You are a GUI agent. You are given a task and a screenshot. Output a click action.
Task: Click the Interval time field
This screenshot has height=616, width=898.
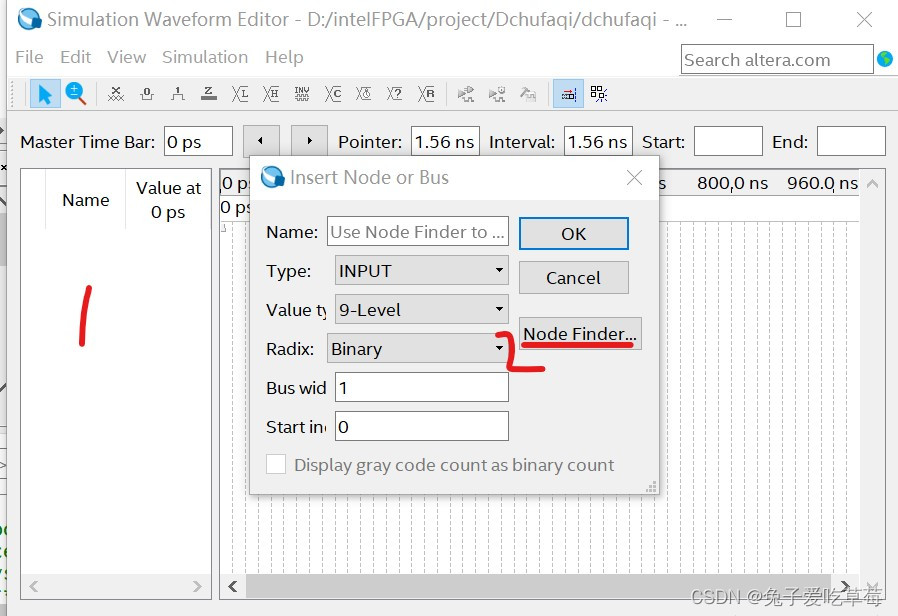598,141
